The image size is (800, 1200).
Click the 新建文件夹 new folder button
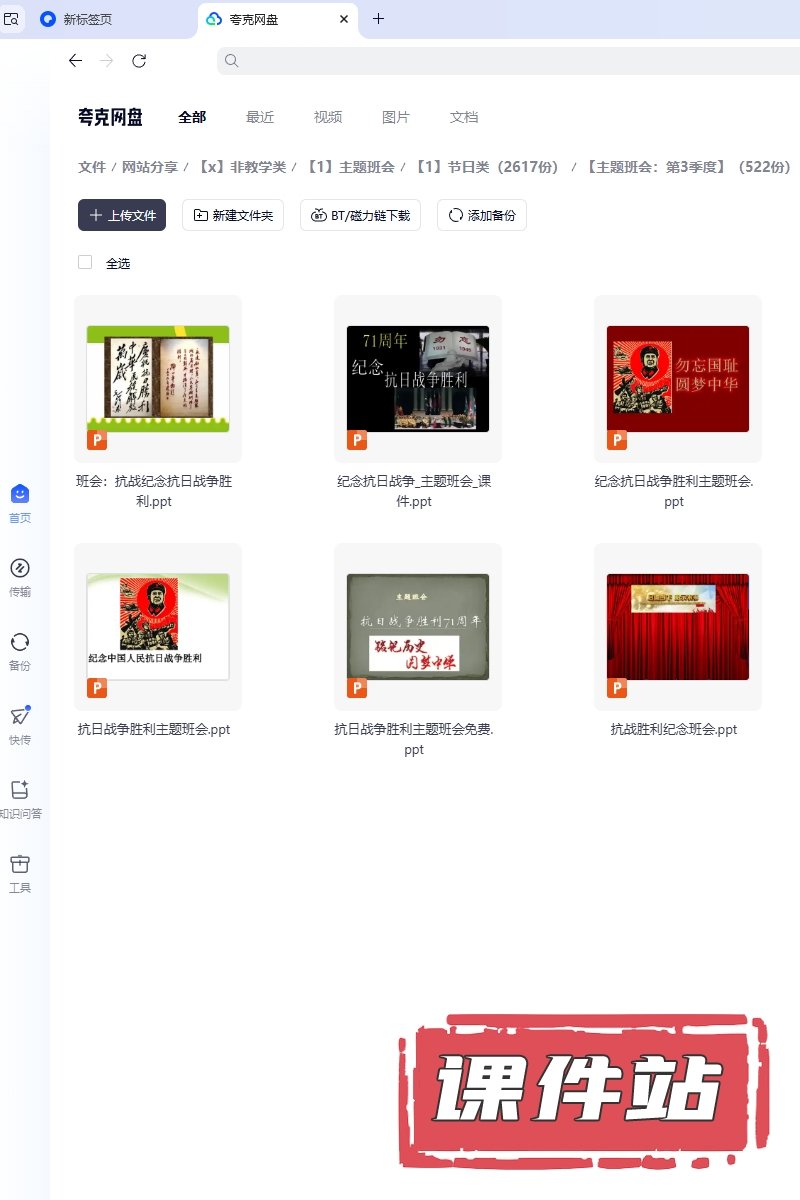(x=233, y=215)
